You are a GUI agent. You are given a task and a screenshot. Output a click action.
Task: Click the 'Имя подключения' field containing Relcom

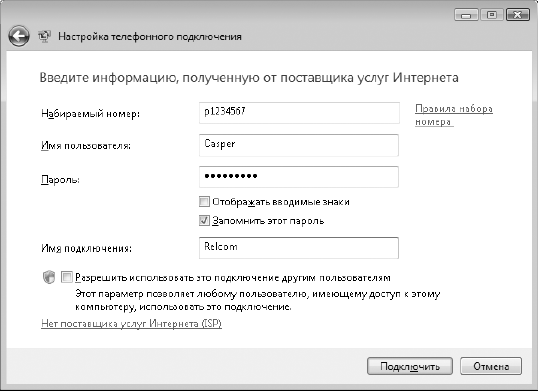(299, 248)
